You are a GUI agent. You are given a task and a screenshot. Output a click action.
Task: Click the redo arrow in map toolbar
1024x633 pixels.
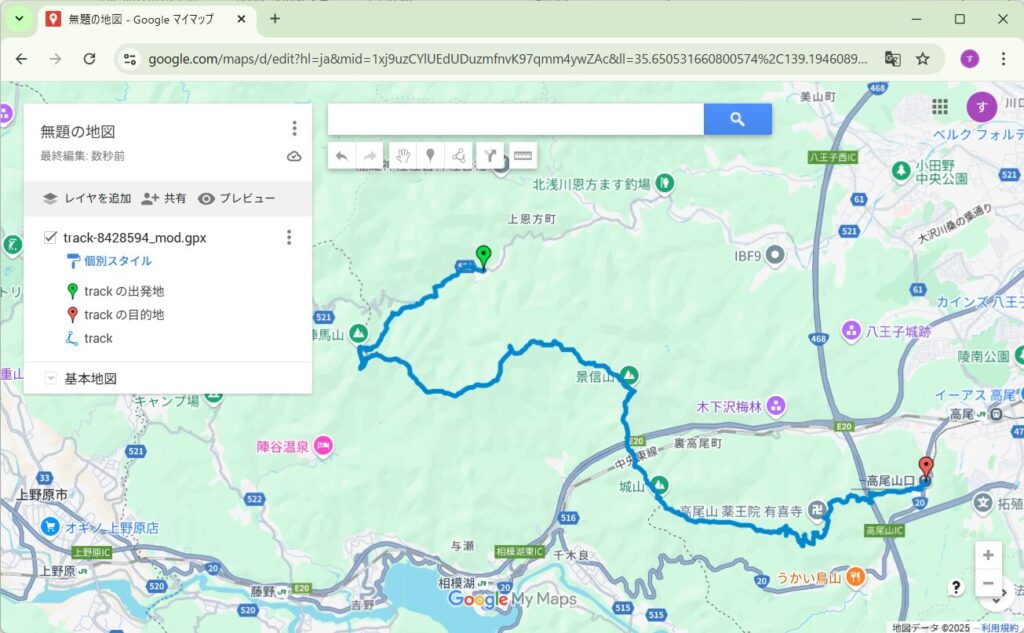click(370, 155)
